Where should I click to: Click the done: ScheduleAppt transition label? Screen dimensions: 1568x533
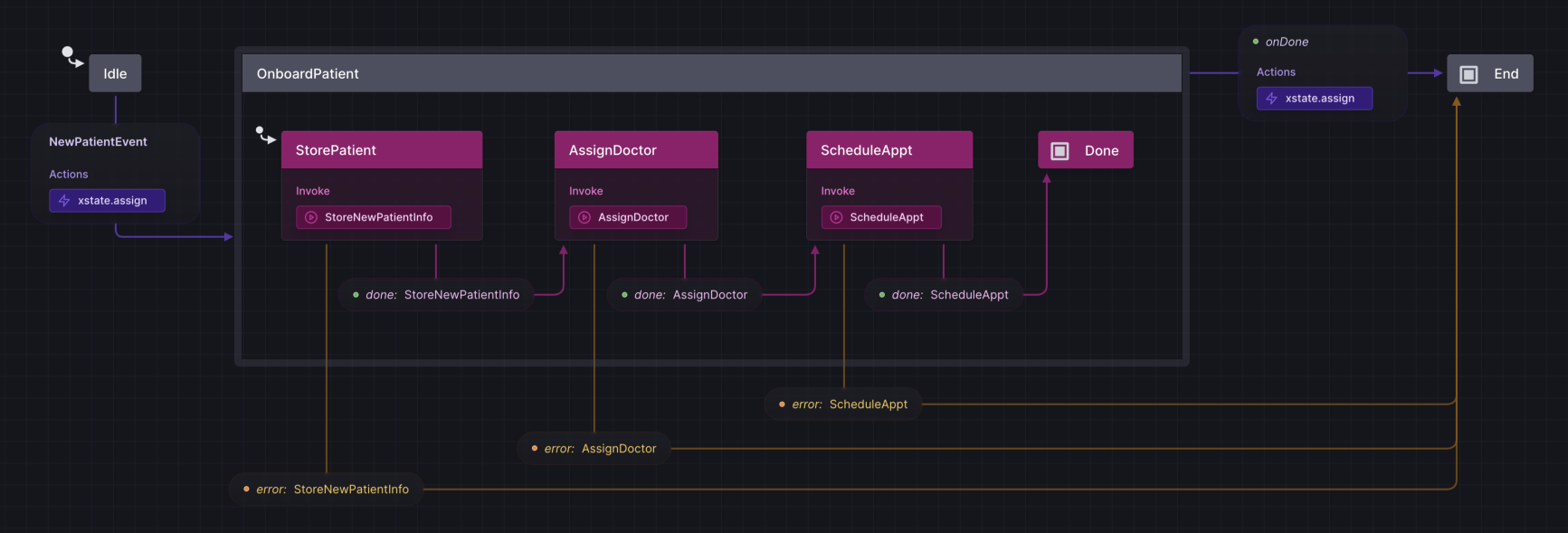tap(943, 295)
